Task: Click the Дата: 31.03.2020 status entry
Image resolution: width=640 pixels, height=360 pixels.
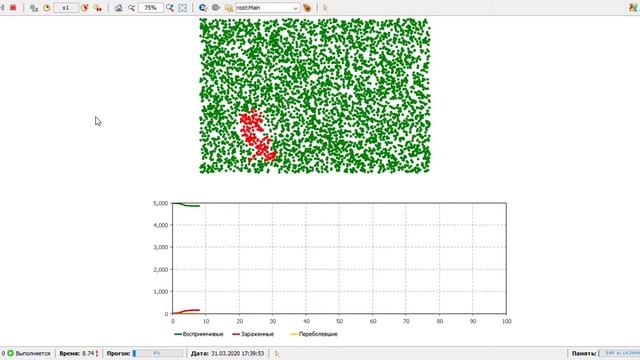Action: coord(227,353)
